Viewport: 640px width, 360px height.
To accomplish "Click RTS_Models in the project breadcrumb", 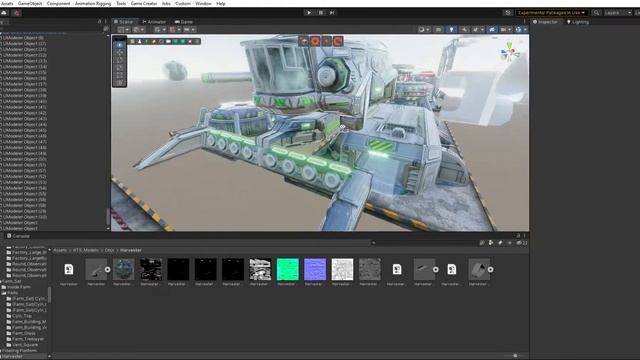I will point(86,250).
